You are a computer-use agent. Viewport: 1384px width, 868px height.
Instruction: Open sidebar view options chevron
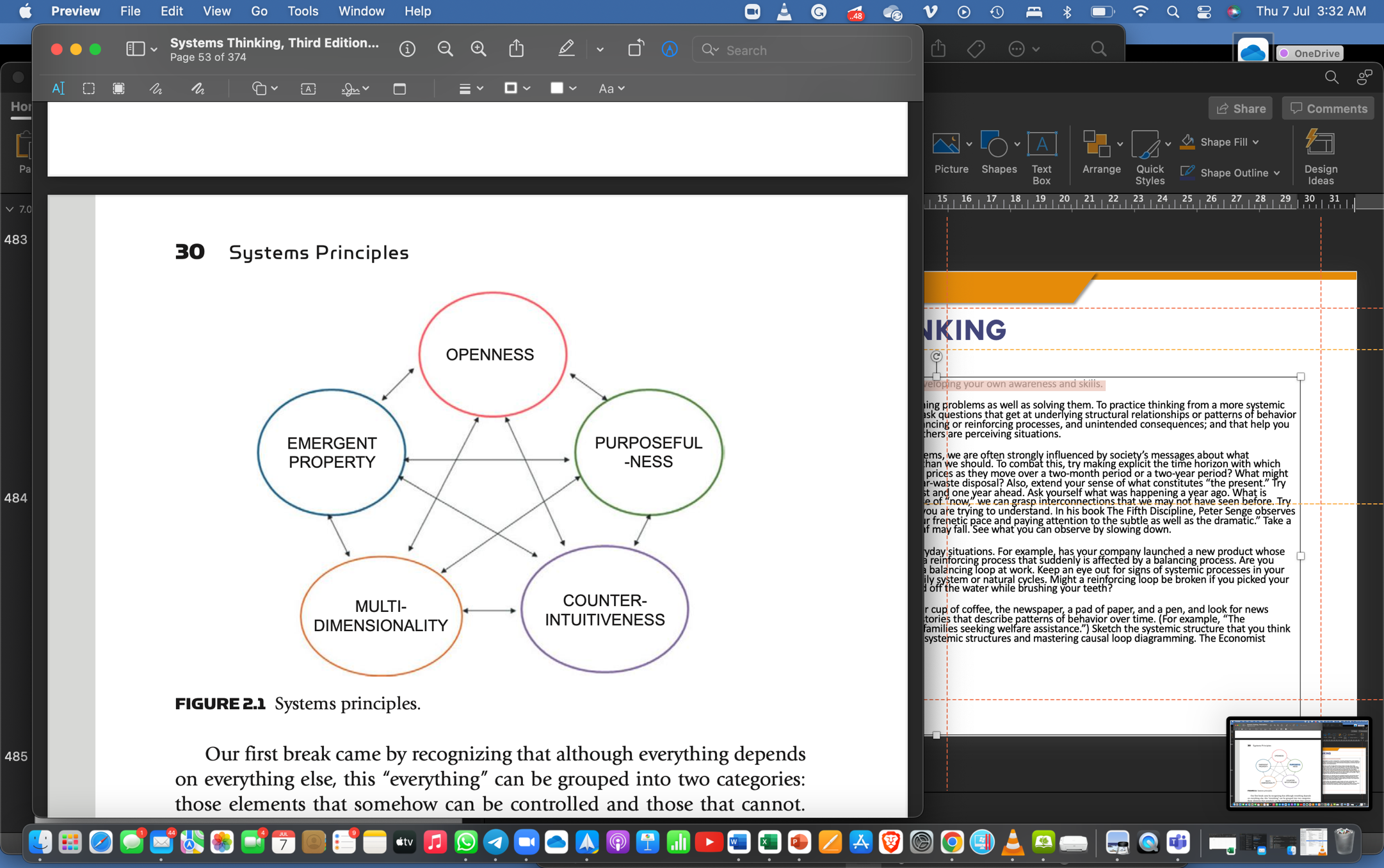[x=154, y=49]
